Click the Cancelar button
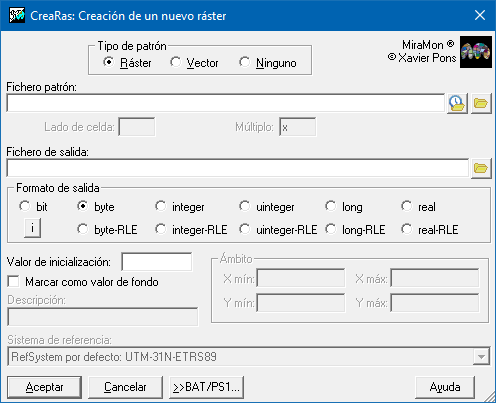The width and height of the screenshot is (496, 403). click(125, 387)
